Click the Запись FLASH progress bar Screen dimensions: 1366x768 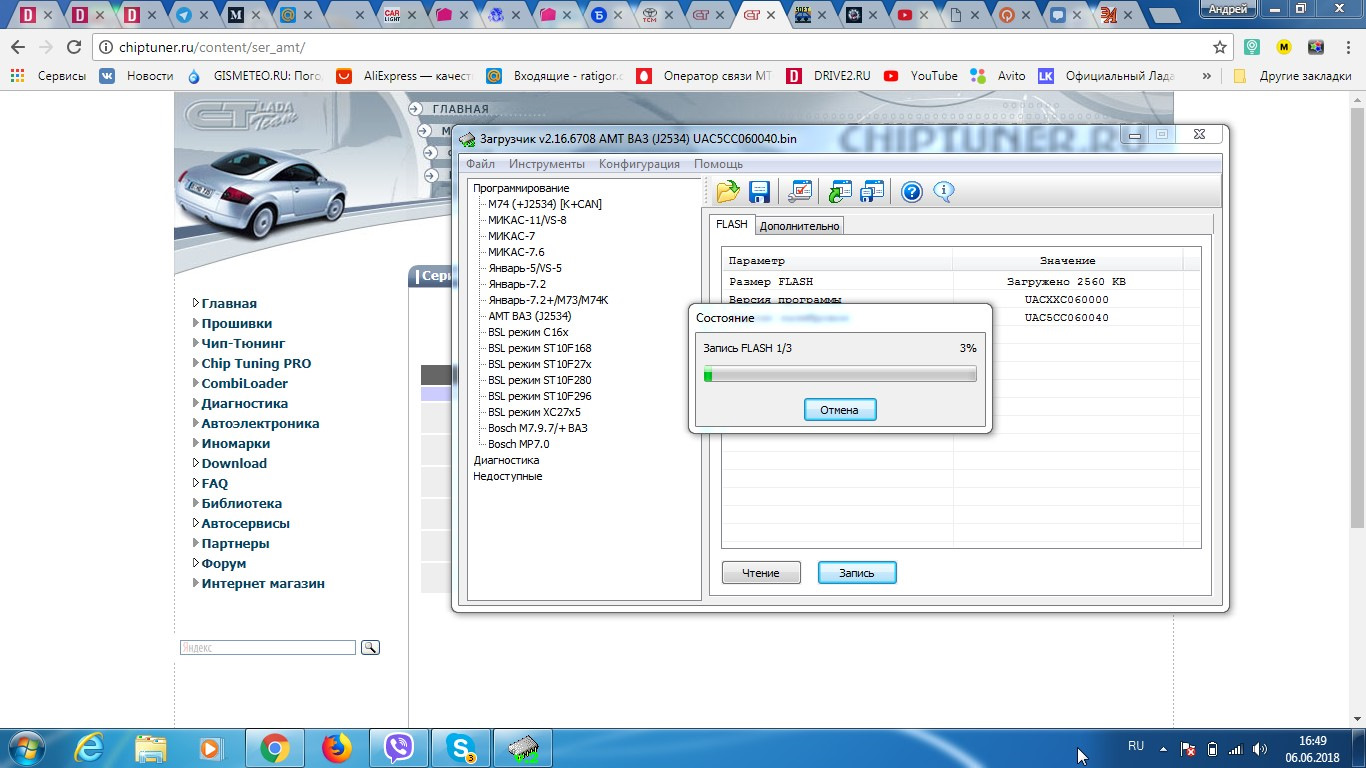(840, 375)
